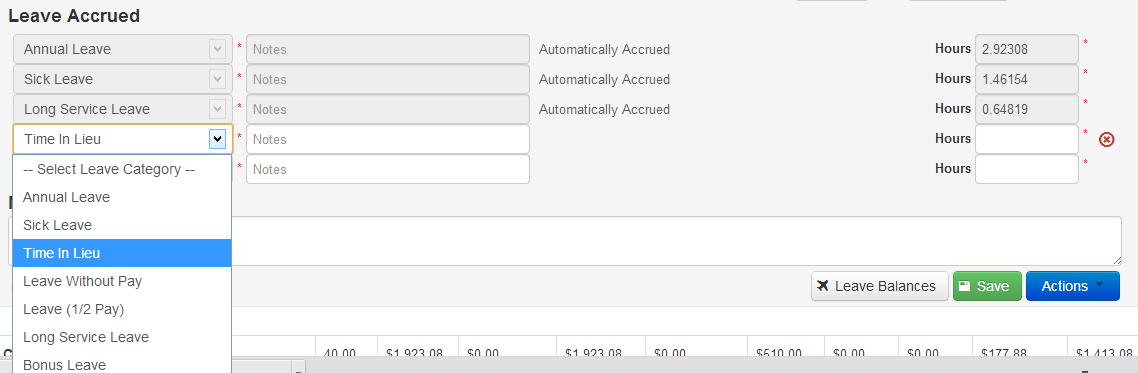Save the leave accrued changes
1138x373 pixels.
(987, 286)
